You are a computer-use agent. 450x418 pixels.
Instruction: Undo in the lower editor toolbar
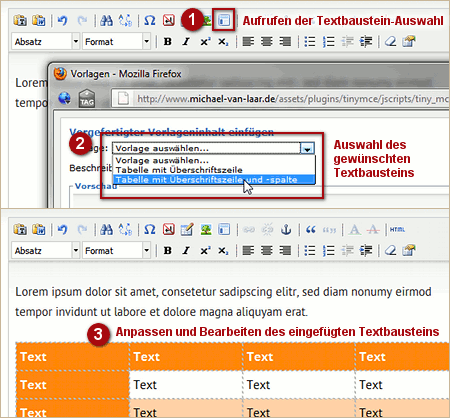click(x=62, y=229)
